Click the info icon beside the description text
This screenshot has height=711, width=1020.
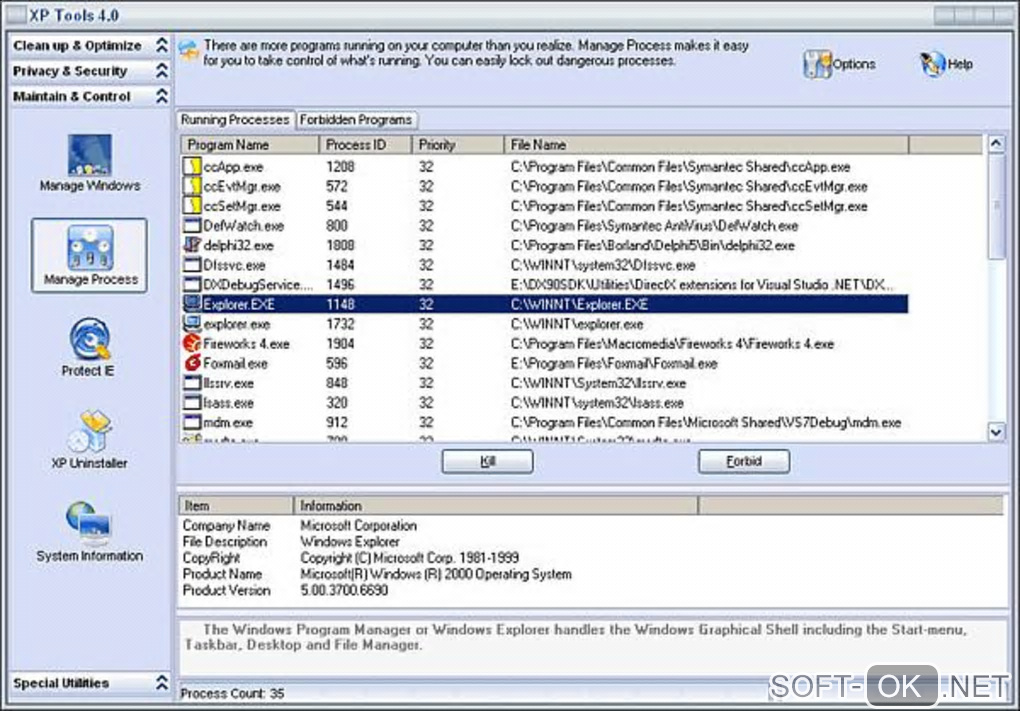(x=189, y=51)
